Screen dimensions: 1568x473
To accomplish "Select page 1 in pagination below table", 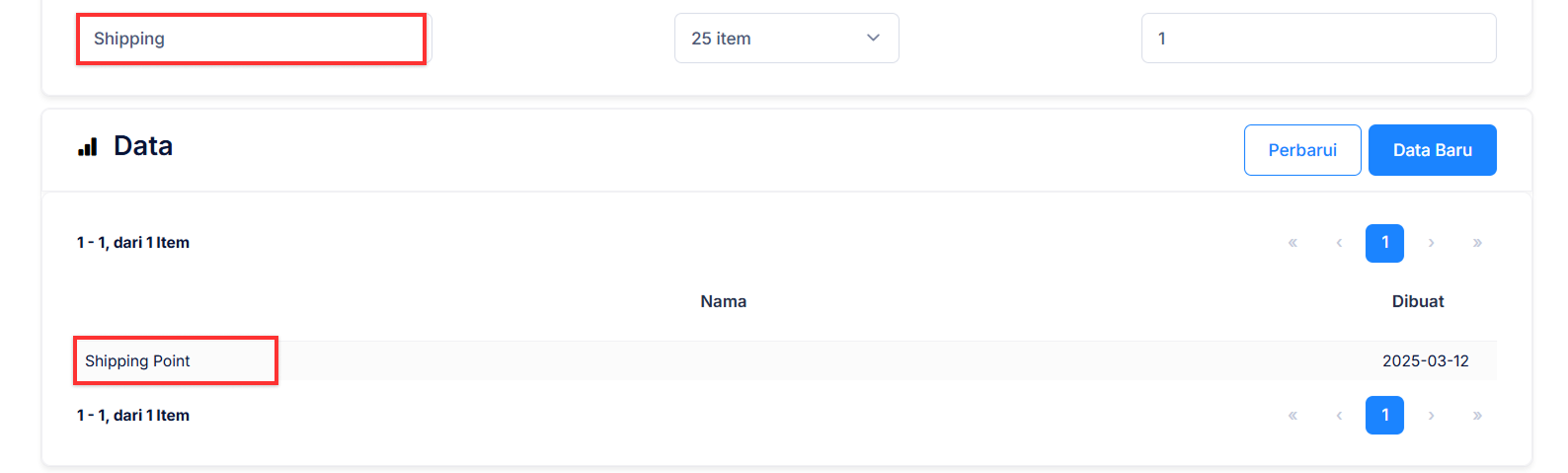I will coord(1384,416).
